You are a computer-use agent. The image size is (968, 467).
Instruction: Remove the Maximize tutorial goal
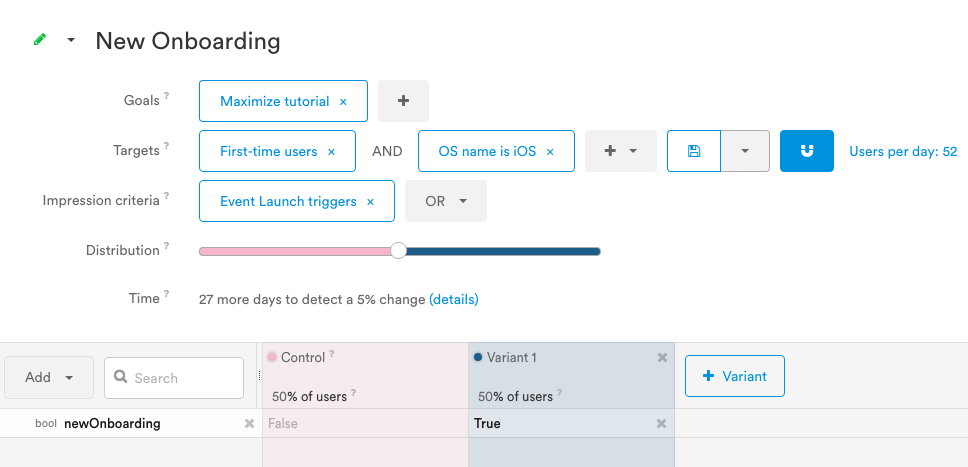343,102
